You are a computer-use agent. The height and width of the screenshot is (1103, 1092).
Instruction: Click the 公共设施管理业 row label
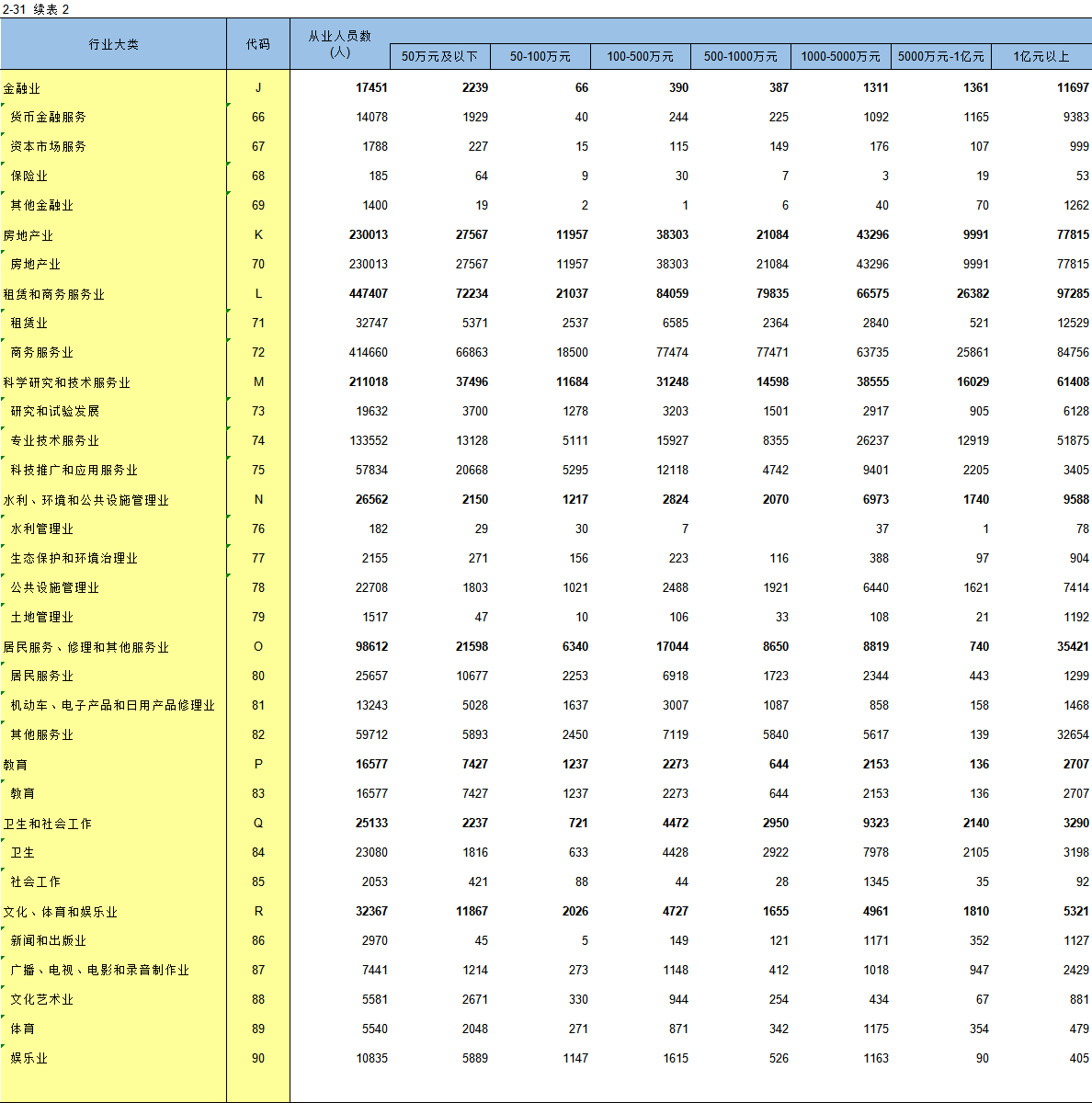pyautogui.click(x=54, y=588)
